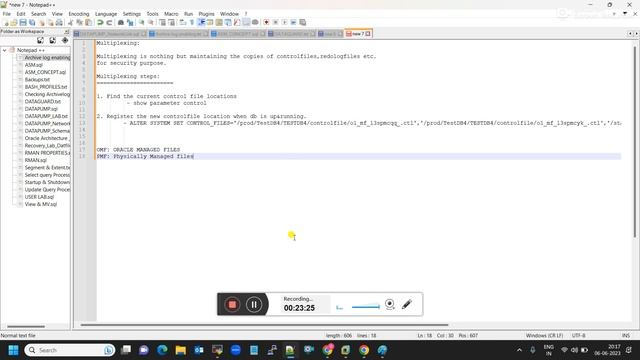Expand all folders in workspace panel

[40, 40]
